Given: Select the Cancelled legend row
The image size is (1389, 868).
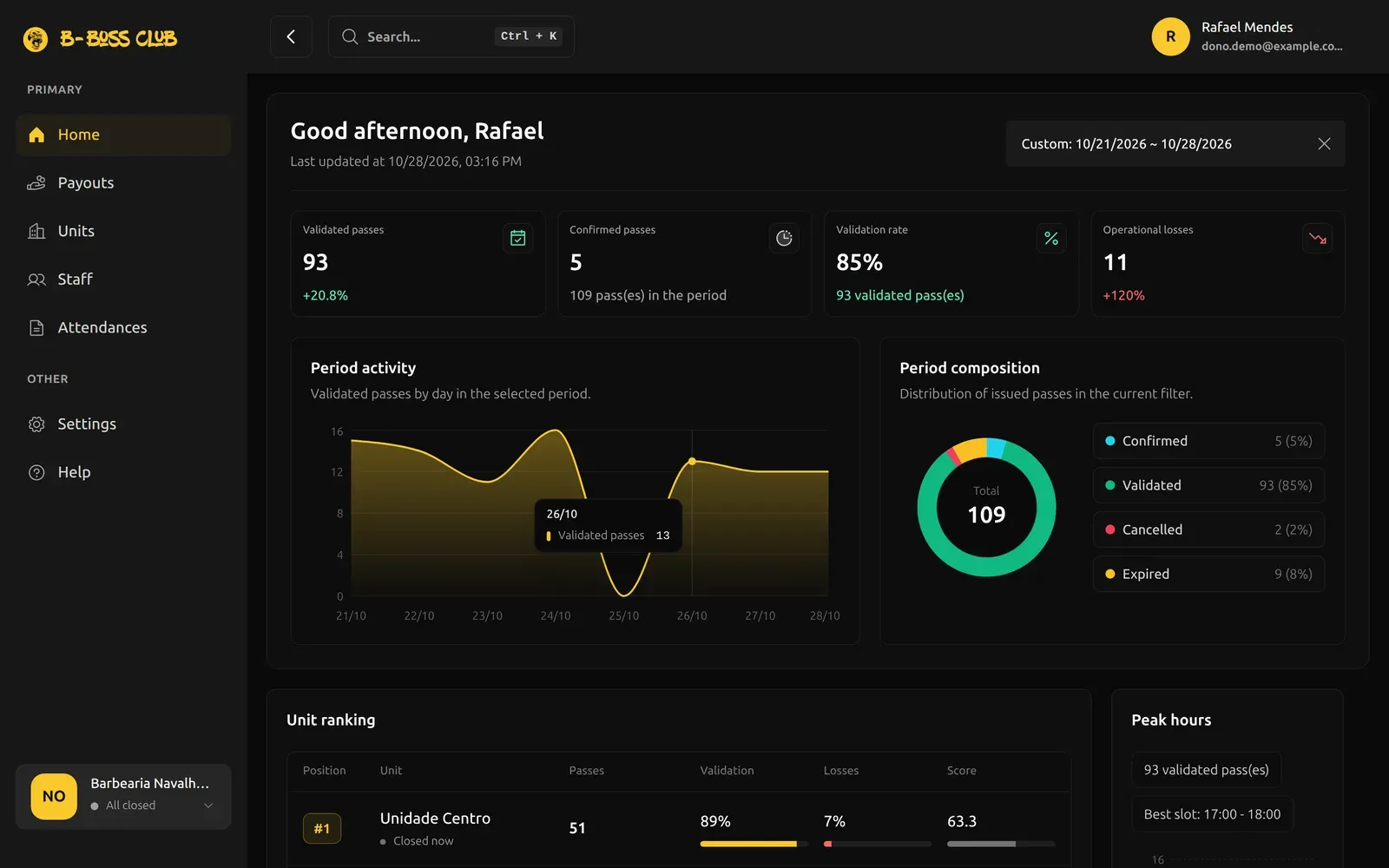Looking at the screenshot, I should pyautogui.click(x=1208, y=529).
